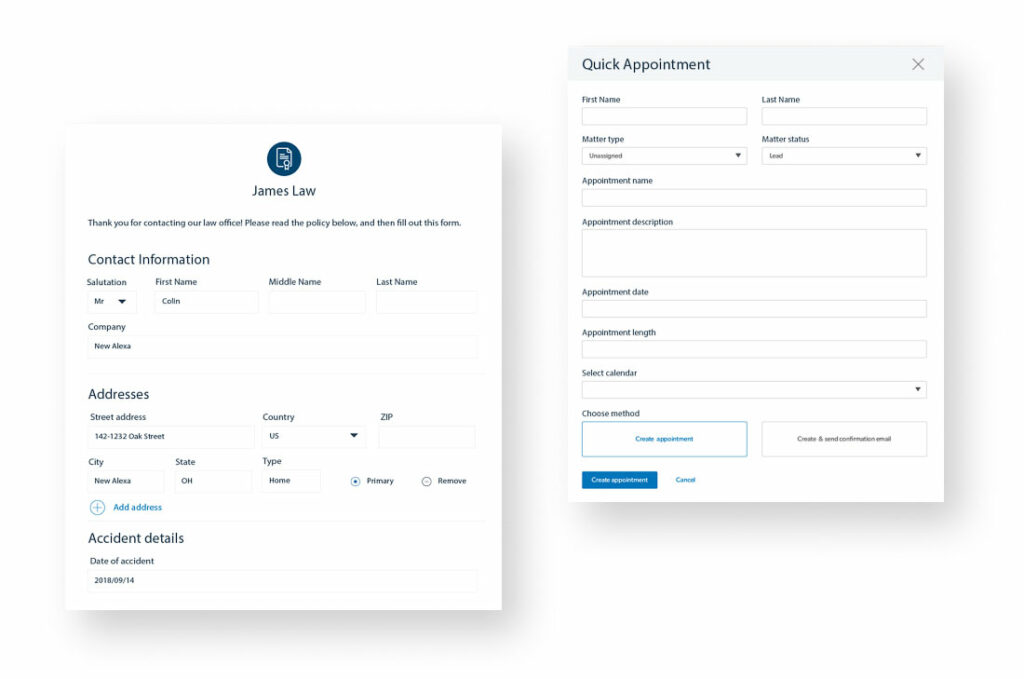Click the James Law title text

(x=284, y=191)
